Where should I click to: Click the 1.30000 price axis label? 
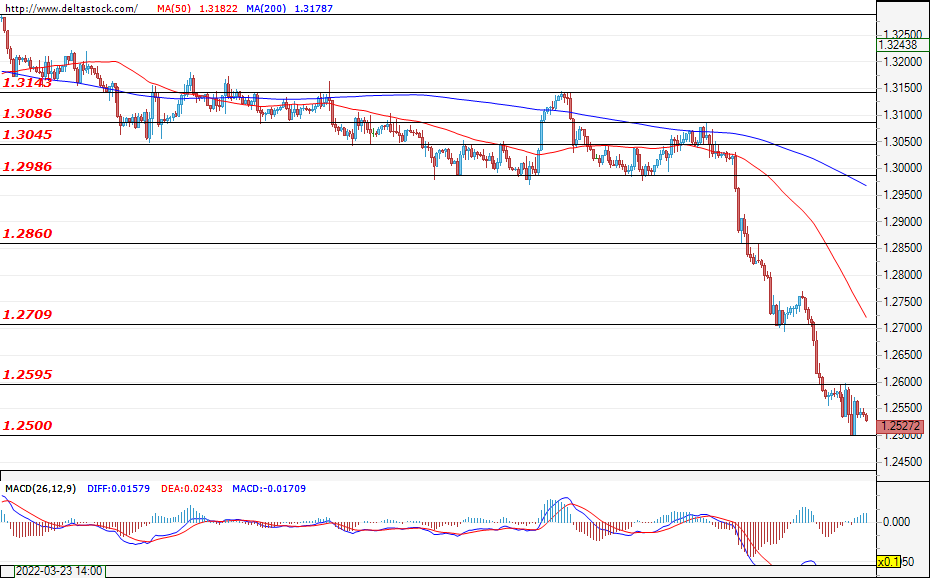[903, 168]
